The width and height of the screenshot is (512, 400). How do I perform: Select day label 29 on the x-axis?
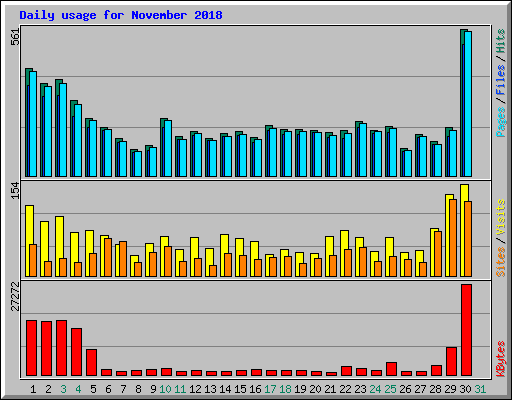click(x=450, y=389)
